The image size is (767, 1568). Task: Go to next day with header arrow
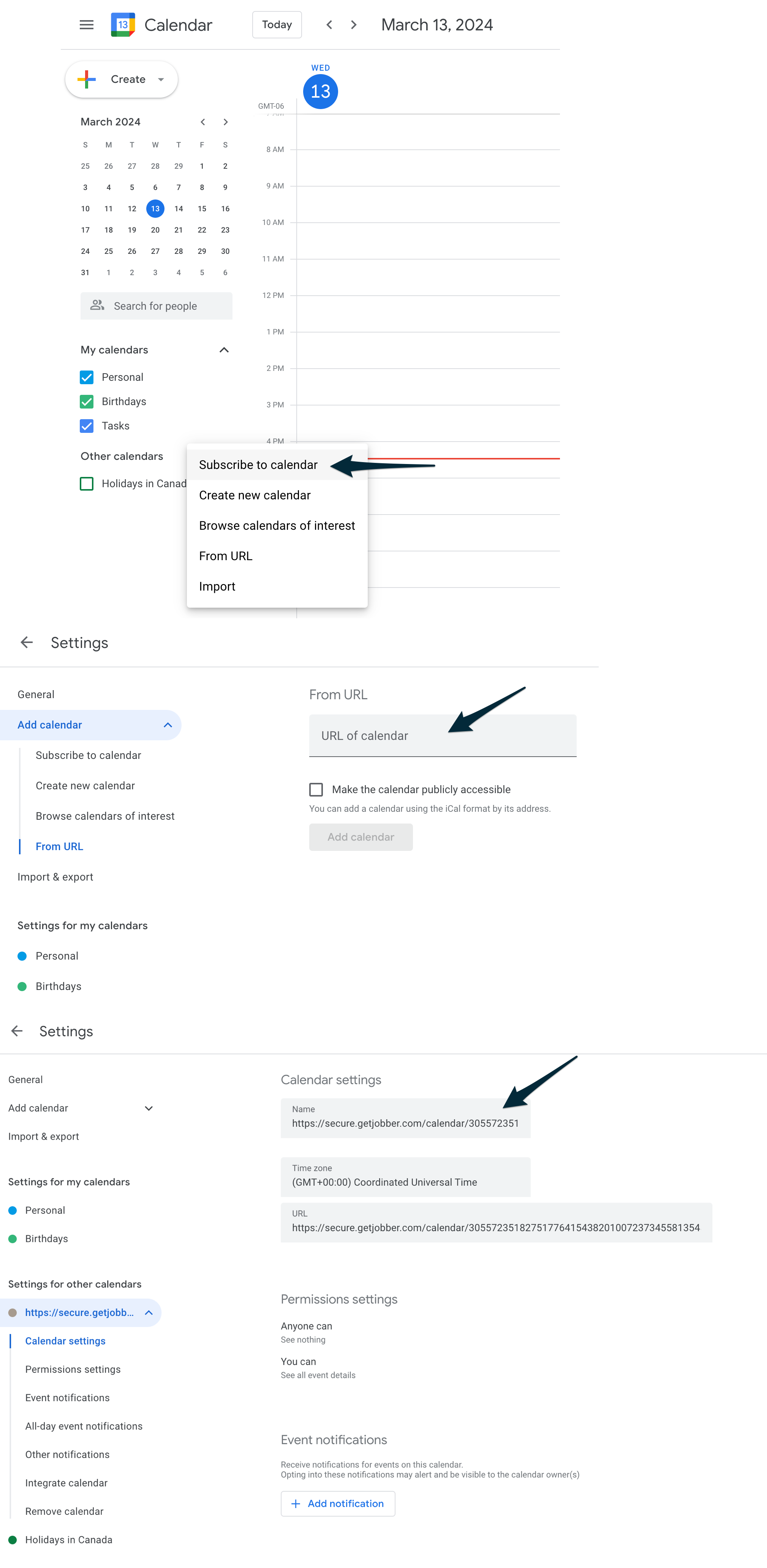point(353,25)
